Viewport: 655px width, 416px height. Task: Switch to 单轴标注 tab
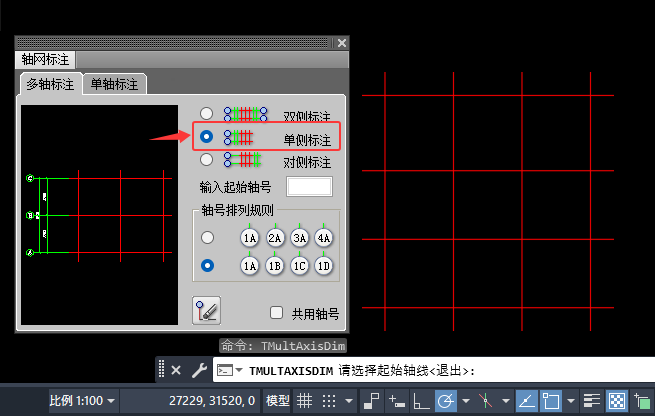point(114,84)
